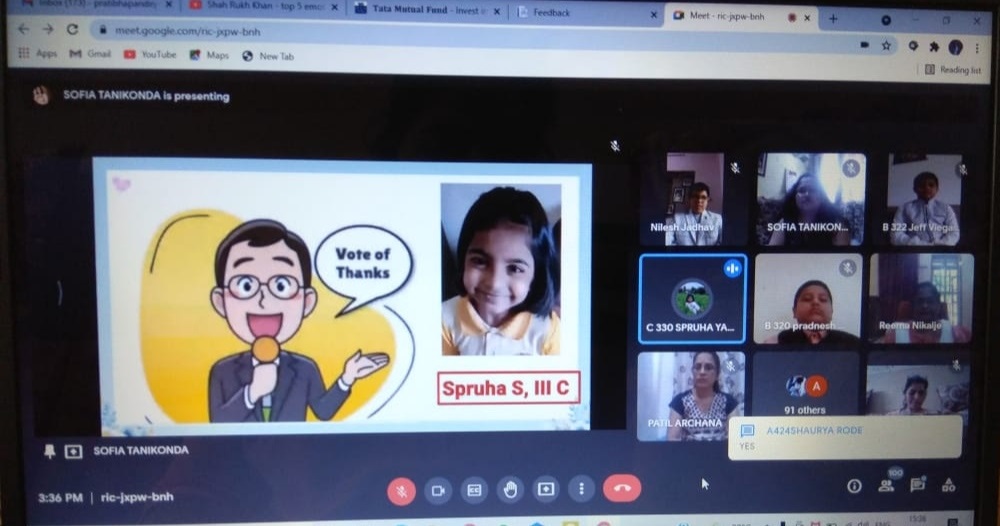Open the Activities panel
Image resolution: width=1000 pixels, height=526 pixels.
tap(948, 486)
